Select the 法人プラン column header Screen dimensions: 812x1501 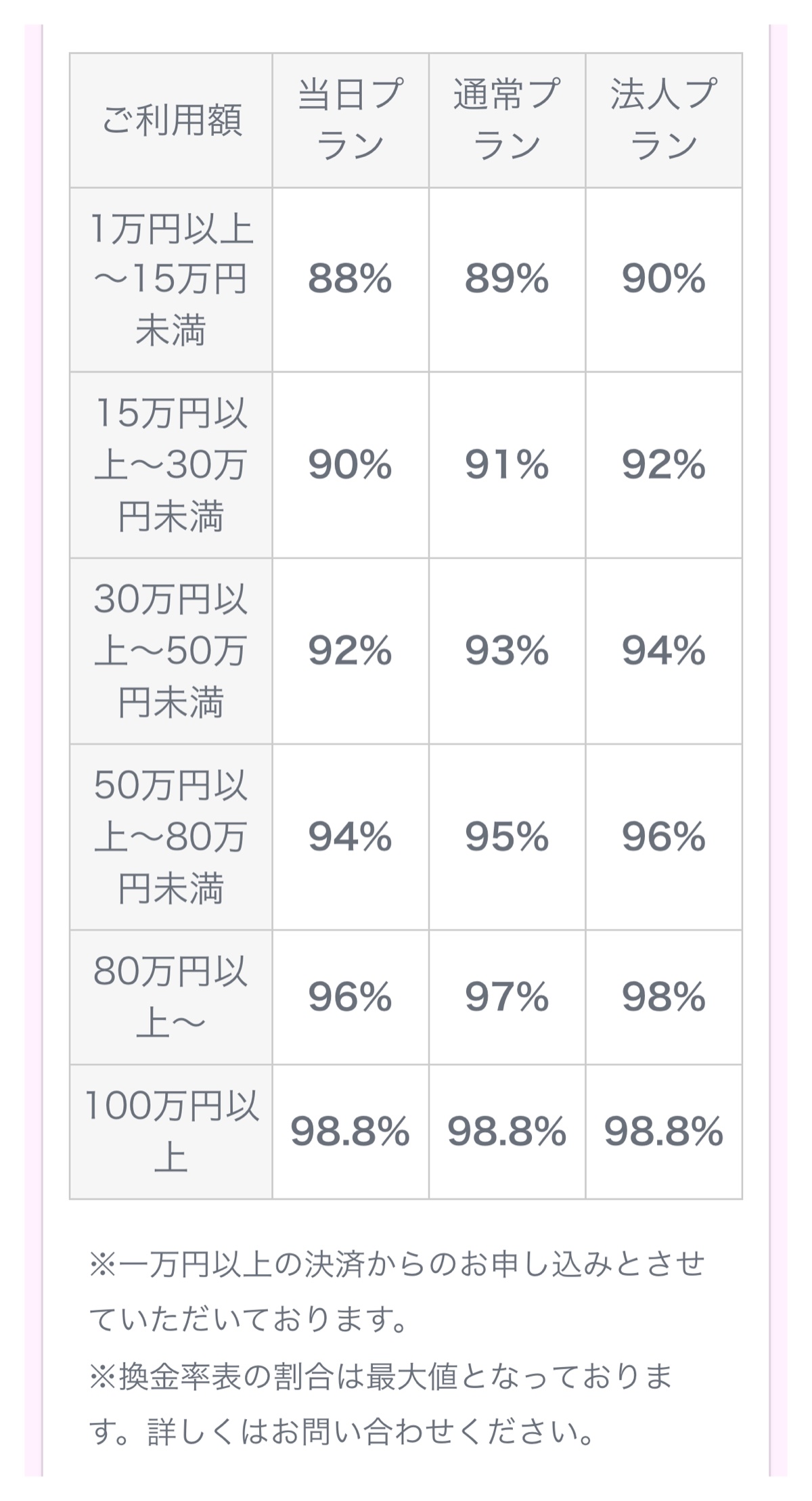(x=664, y=120)
